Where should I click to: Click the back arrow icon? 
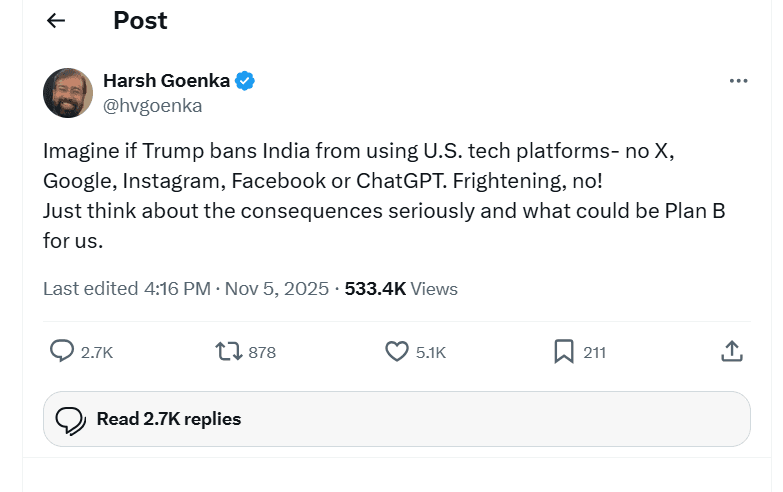(56, 21)
